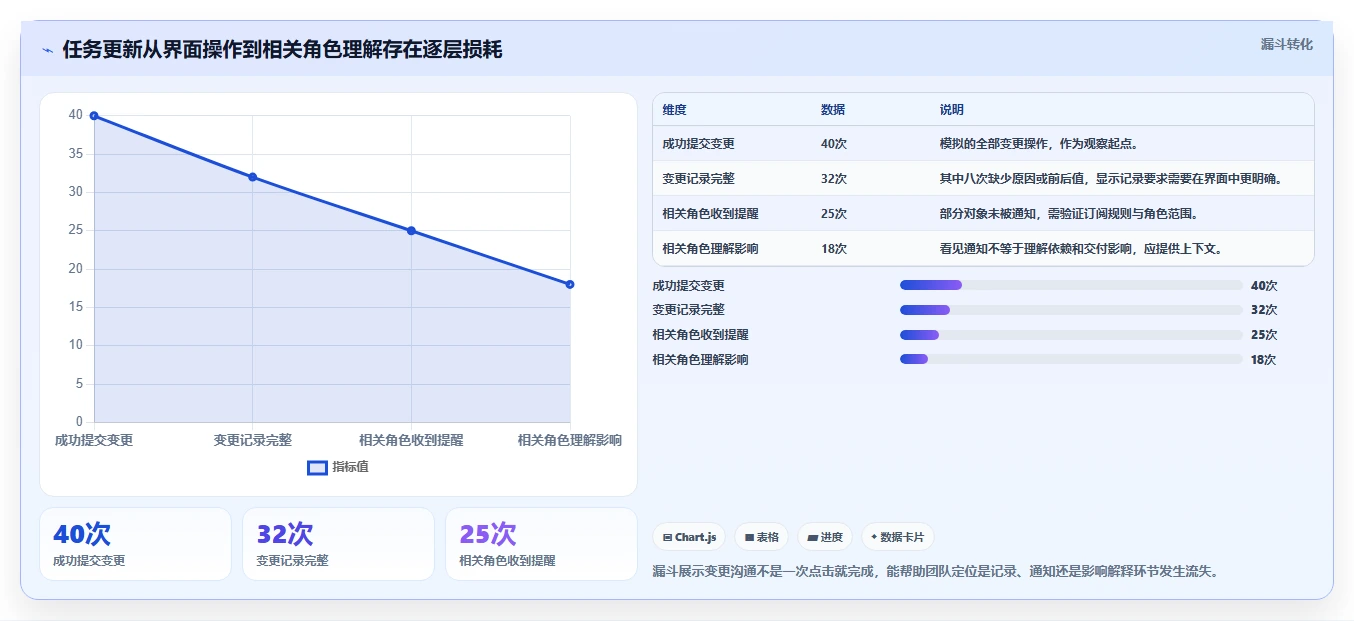Select the Chart.js tag
This screenshot has height=621, width=1354.
(689, 537)
